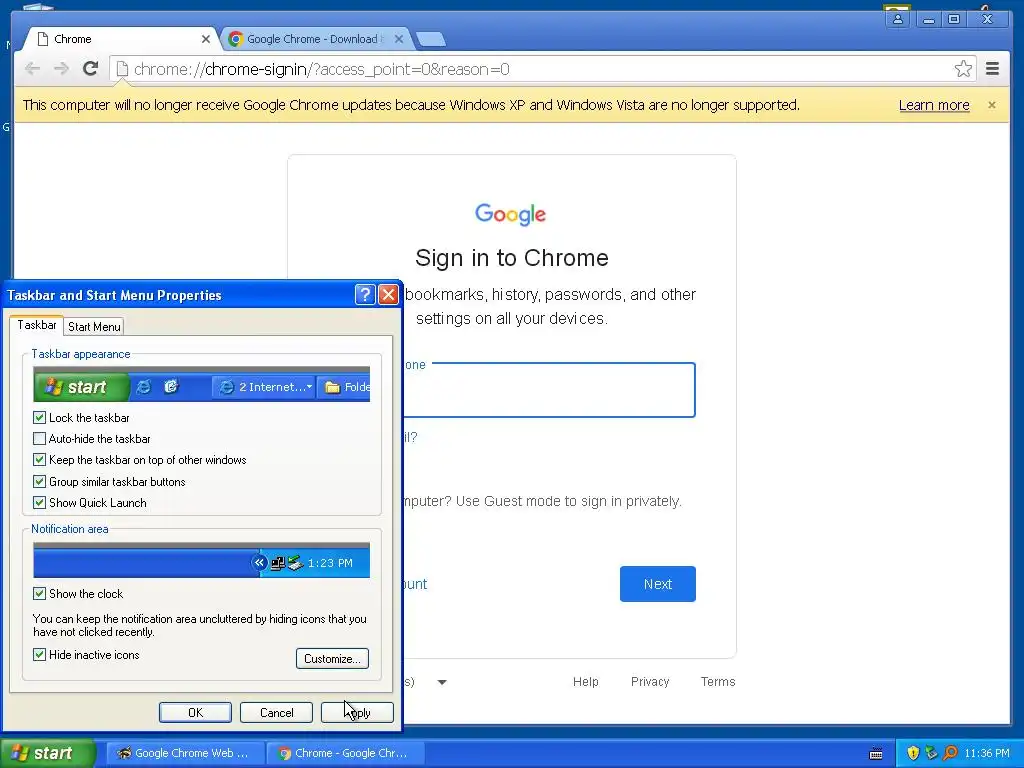Image resolution: width=1024 pixels, height=768 pixels.
Task: Click Chrome's forward arrow button
Action: (x=61, y=69)
